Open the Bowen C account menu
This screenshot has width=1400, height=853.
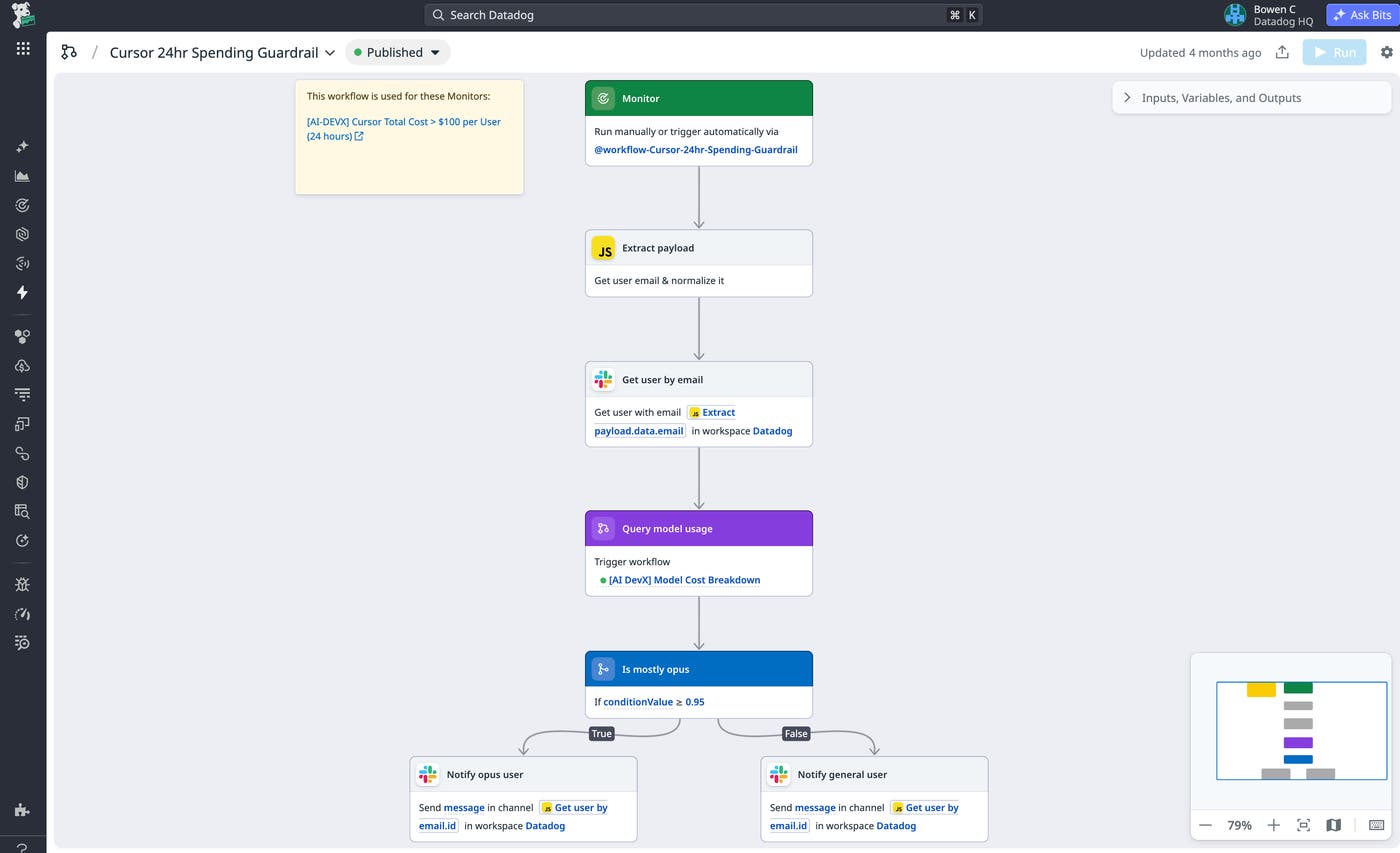(1269, 15)
